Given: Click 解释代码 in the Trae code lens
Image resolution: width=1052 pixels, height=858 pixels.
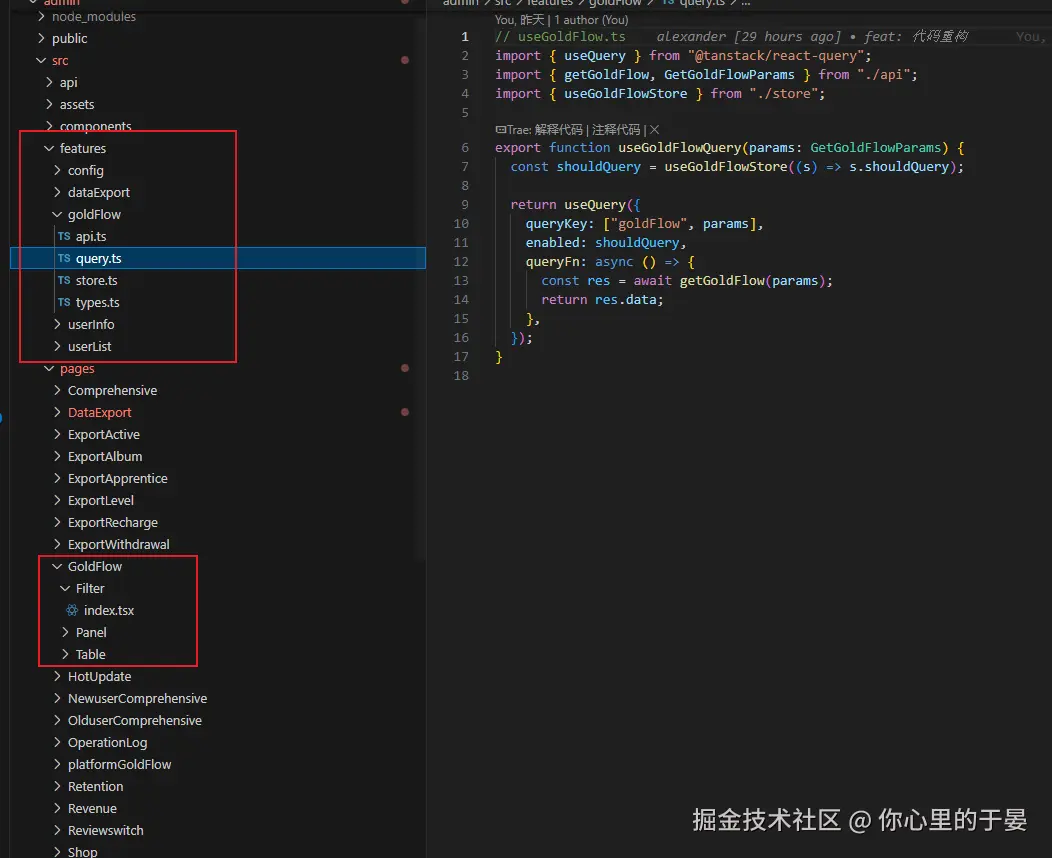Looking at the screenshot, I should pyautogui.click(x=558, y=129).
